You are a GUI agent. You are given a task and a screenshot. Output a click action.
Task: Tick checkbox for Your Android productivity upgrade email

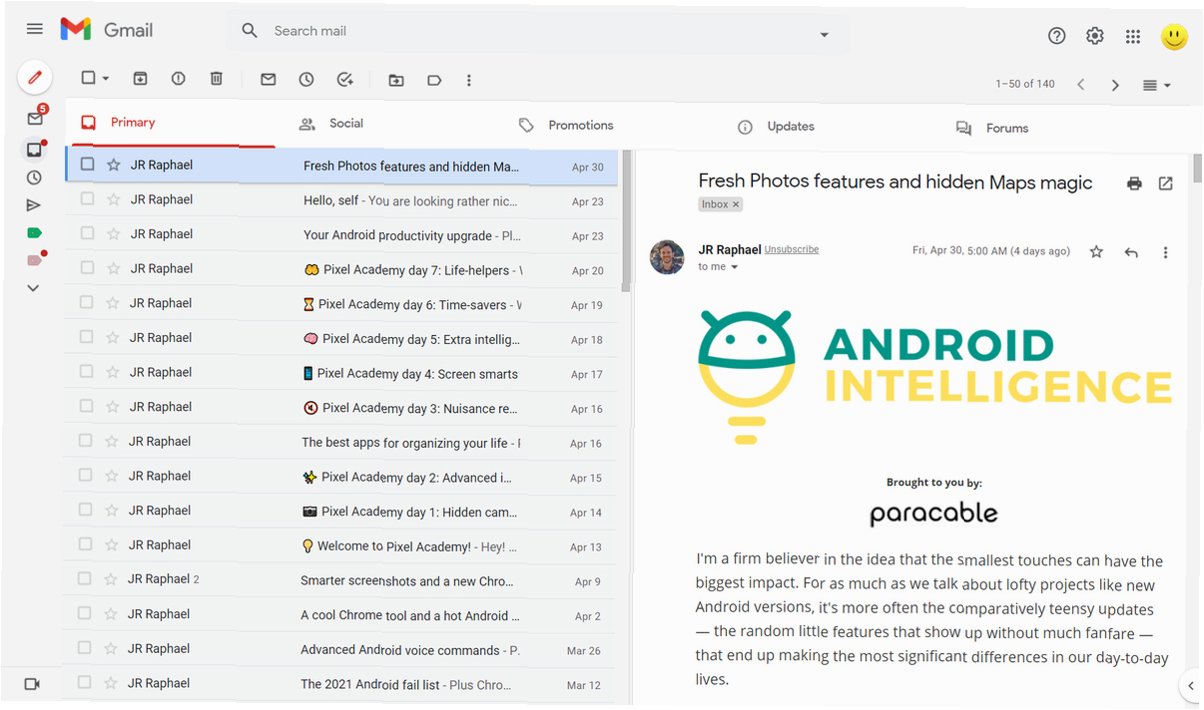(x=87, y=233)
